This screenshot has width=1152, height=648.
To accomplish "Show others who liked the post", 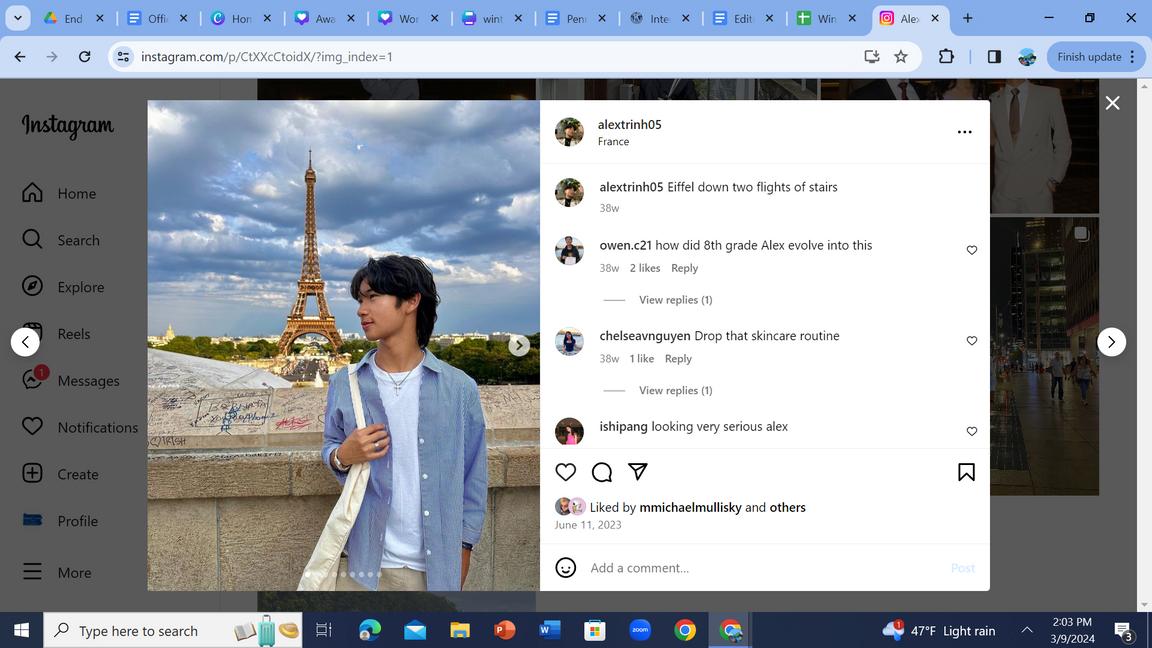I will tap(788, 508).
